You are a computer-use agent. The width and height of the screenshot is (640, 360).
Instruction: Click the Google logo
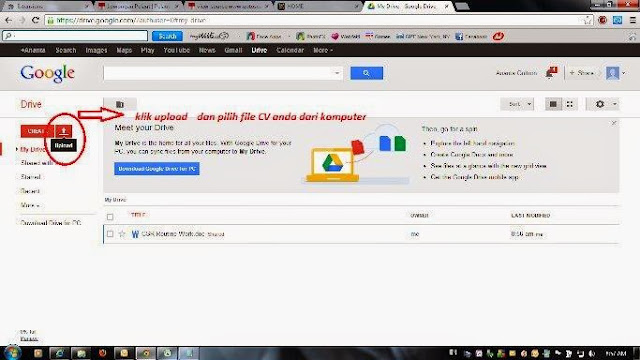[x=47, y=73]
